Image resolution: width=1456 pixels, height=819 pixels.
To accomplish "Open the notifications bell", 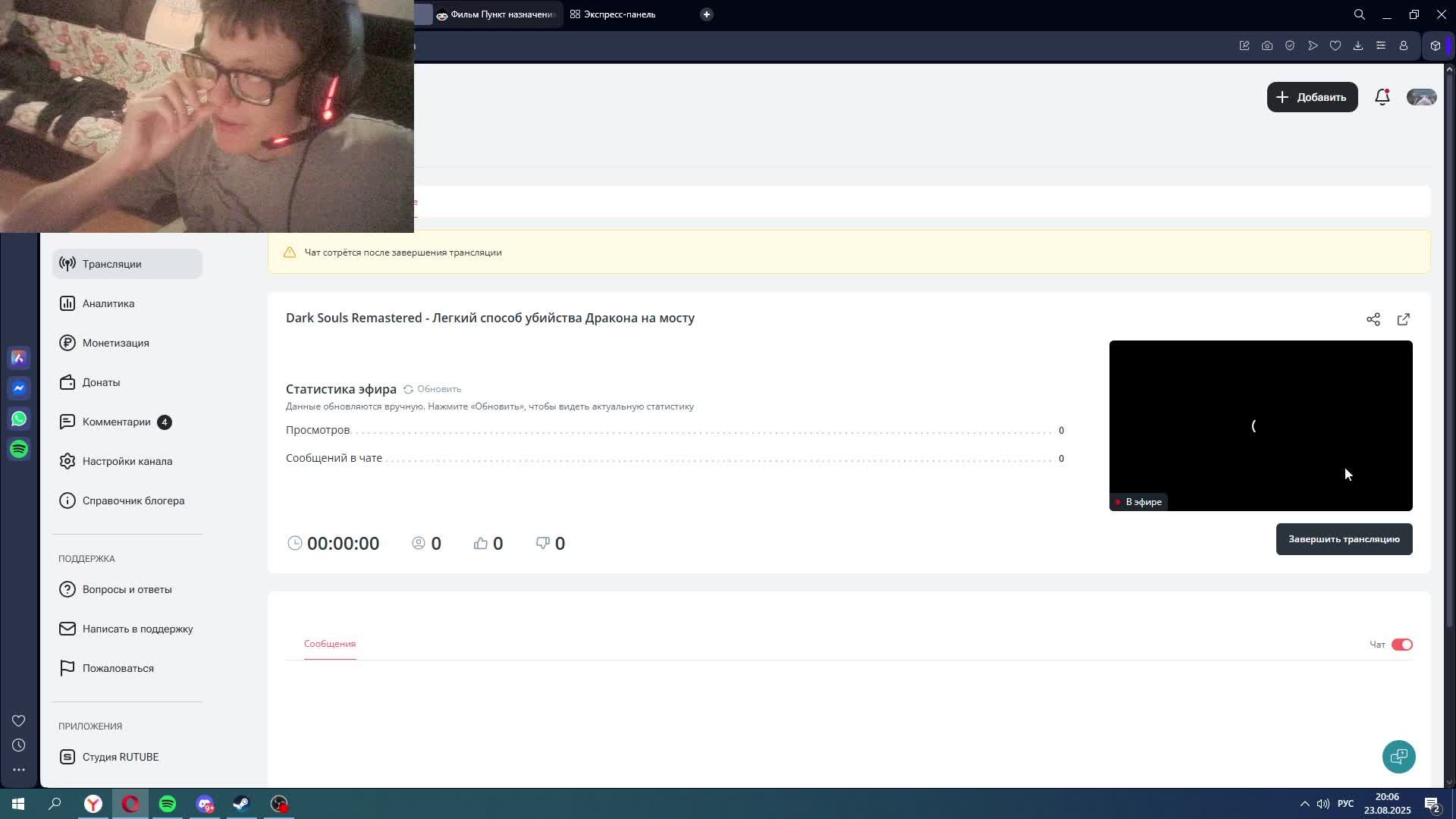I will [1382, 97].
